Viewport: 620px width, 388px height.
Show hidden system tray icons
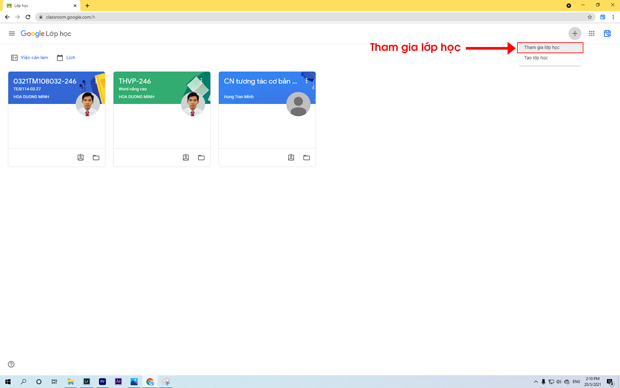[x=536, y=382]
